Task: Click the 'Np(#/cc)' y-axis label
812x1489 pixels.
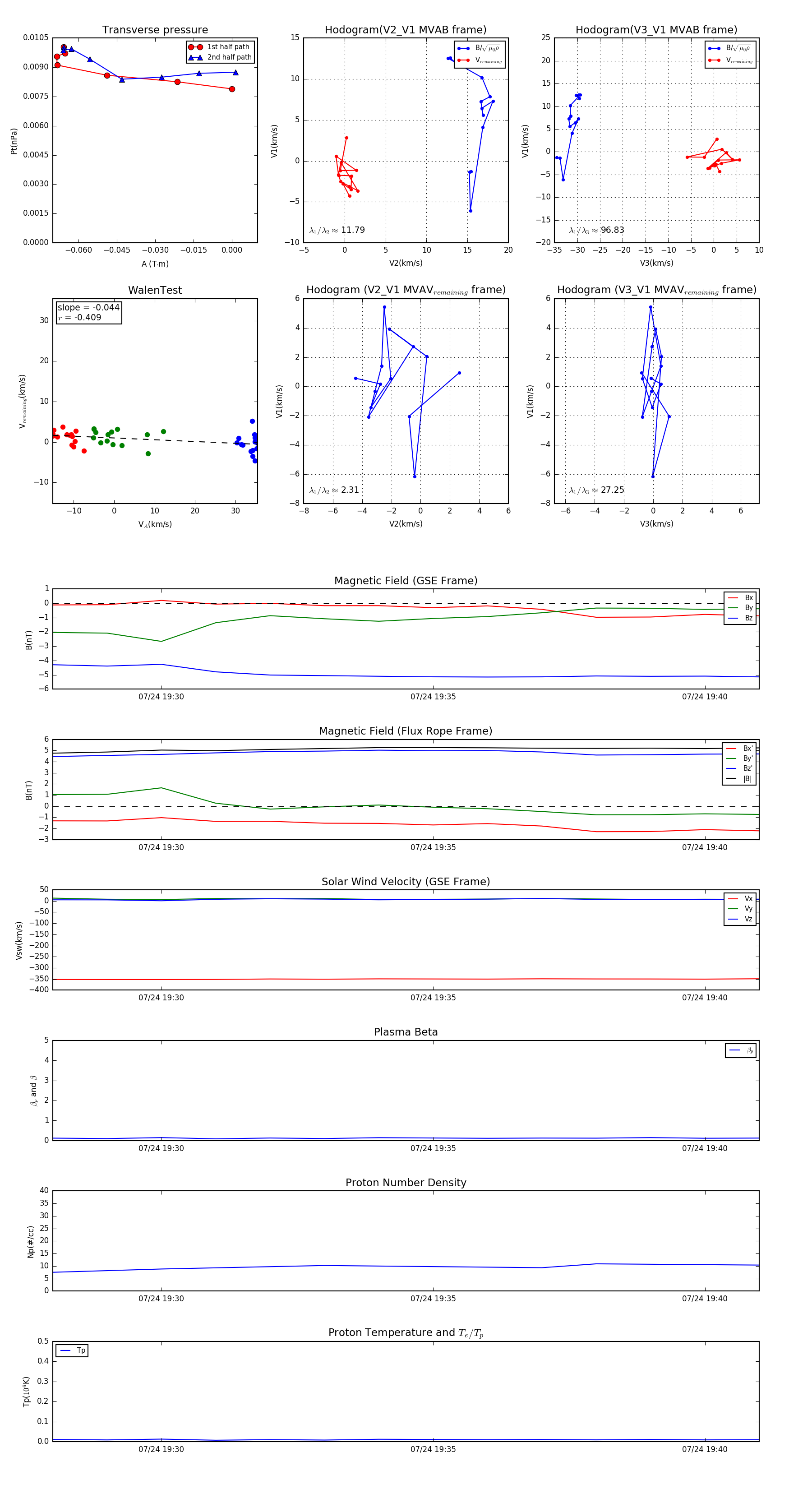Action: pos(31,1241)
